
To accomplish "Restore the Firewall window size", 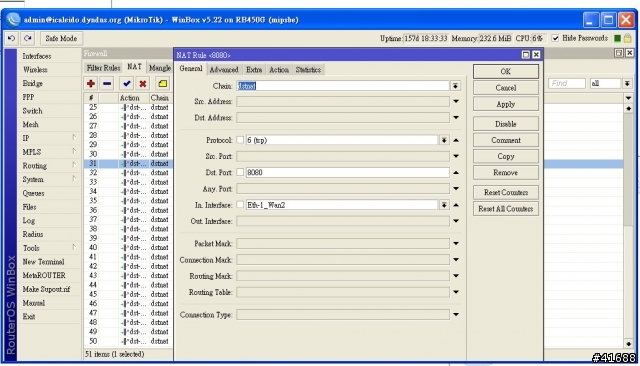I will pyautogui.click(x=619, y=53).
